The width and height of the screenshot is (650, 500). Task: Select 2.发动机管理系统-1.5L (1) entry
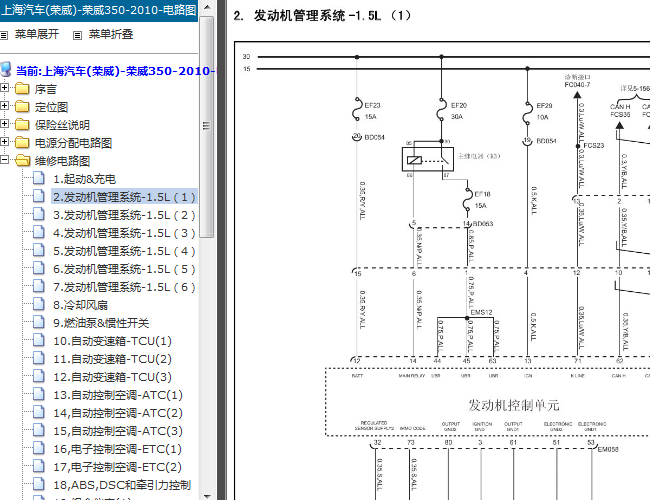click(x=124, y=197)
